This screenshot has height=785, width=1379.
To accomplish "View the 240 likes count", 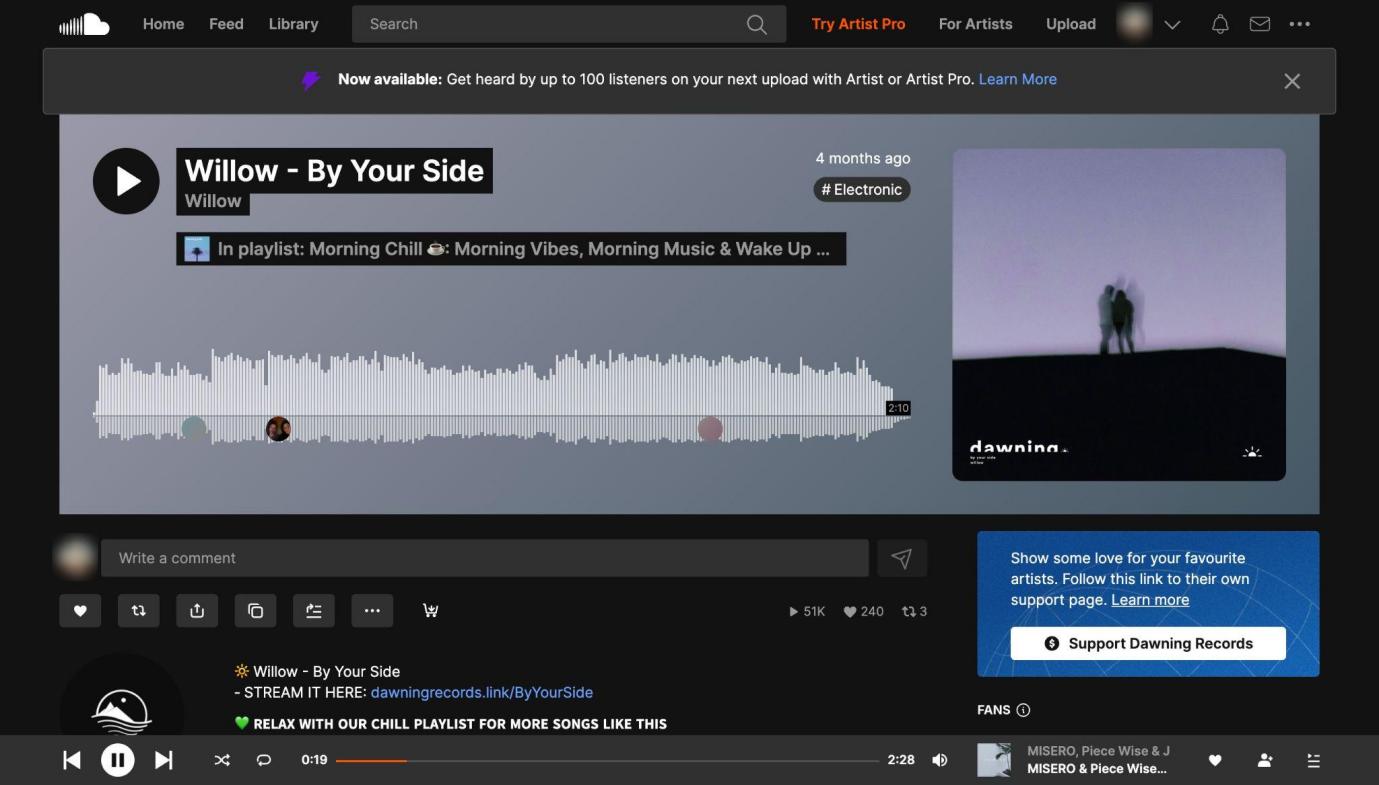I will point(863,611).
